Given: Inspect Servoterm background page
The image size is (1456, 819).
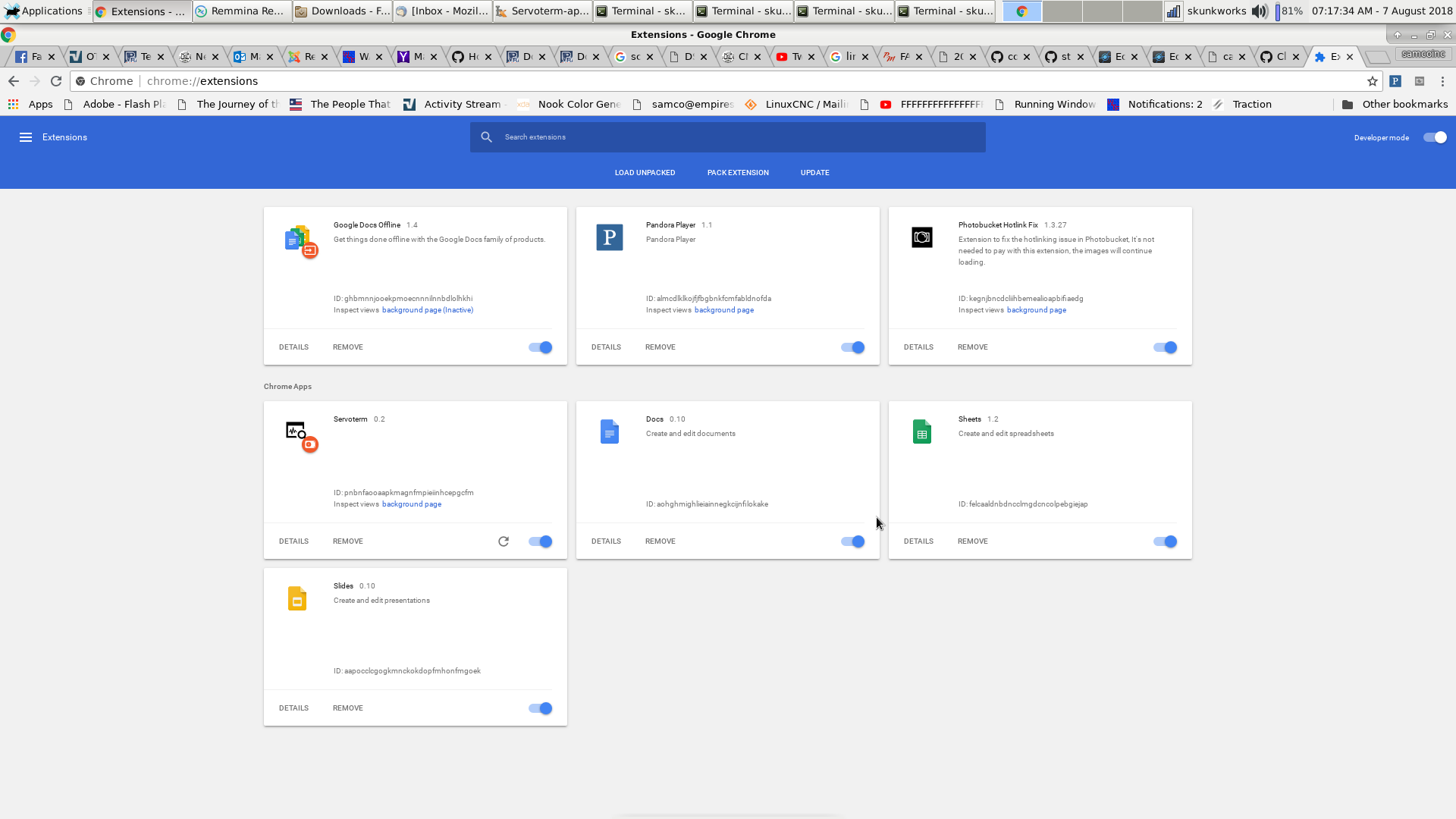Looking at the screenshot, I should point(412,504).
